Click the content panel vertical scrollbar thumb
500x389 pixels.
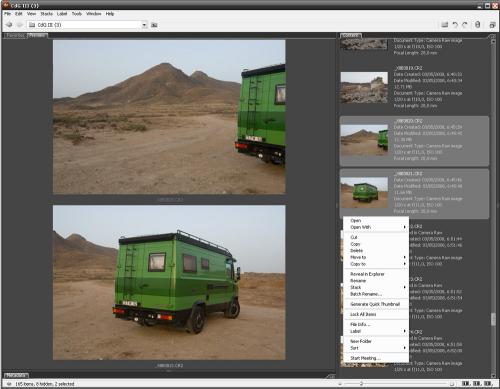[x=493, y=319]
